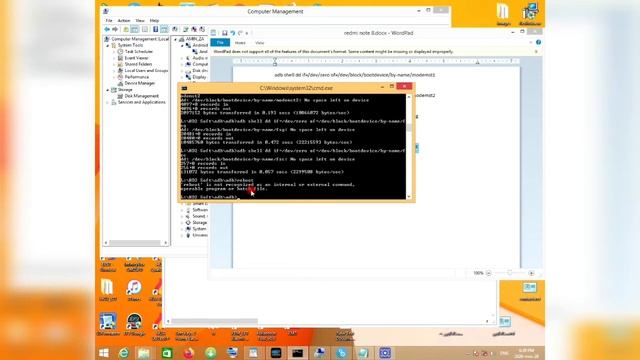Expand Services and Applications node
640x360 pixels.
coord(108,102)
